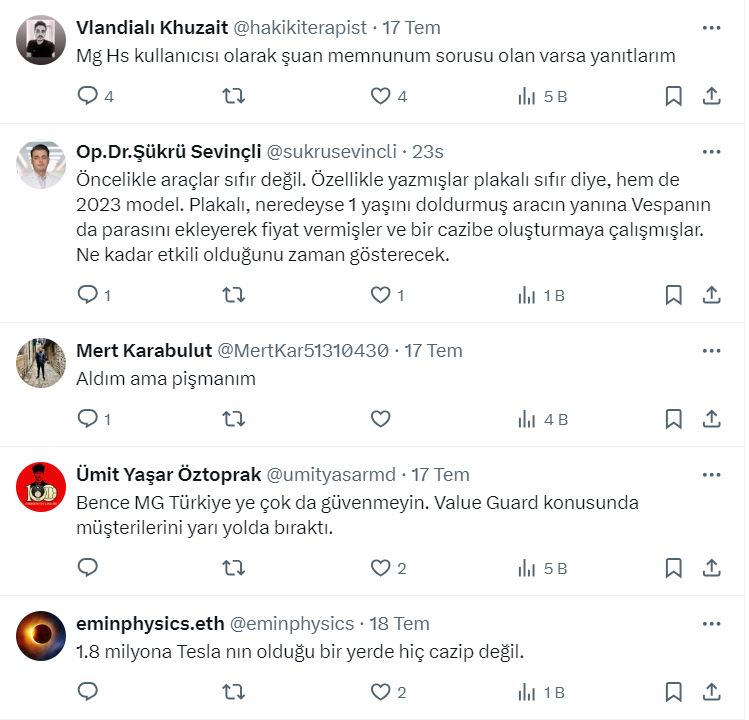Viewport: 749px width, 720px height.
Task: Retweet eminphysics.eth's tweet
Action: tap(233, 691)
